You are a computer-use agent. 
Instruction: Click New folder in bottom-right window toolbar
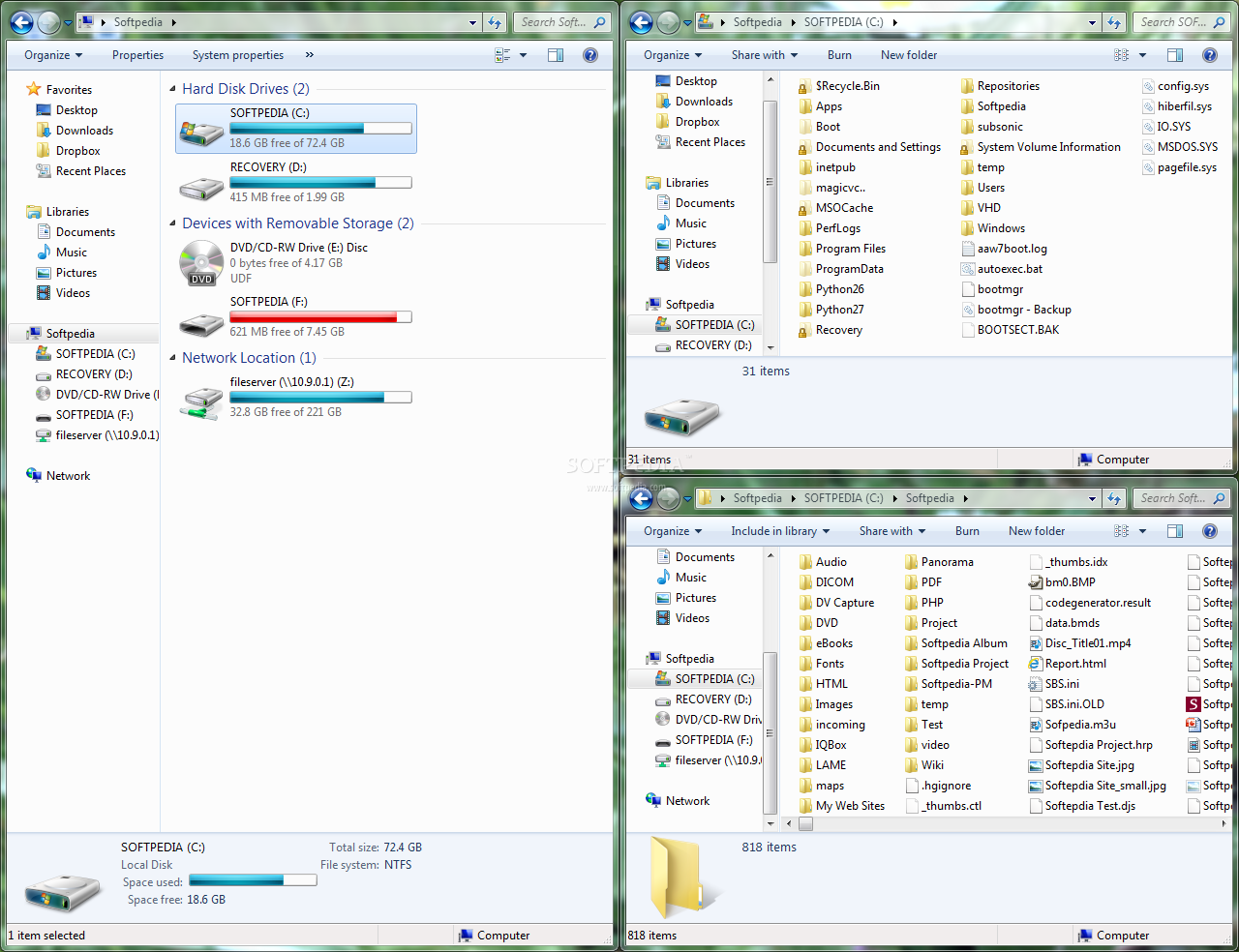[1037, 531]
